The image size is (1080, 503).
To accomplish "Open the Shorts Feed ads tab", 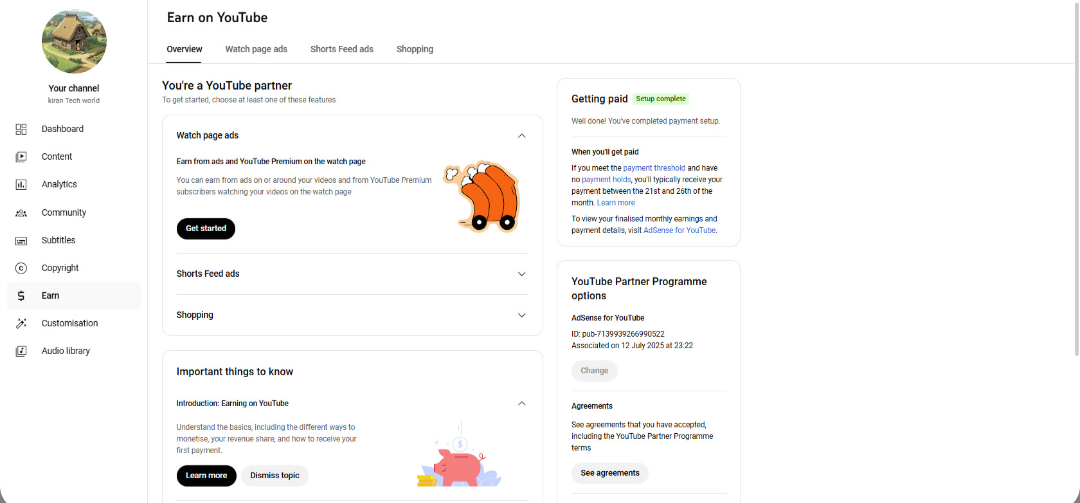I will pos(342,49).
